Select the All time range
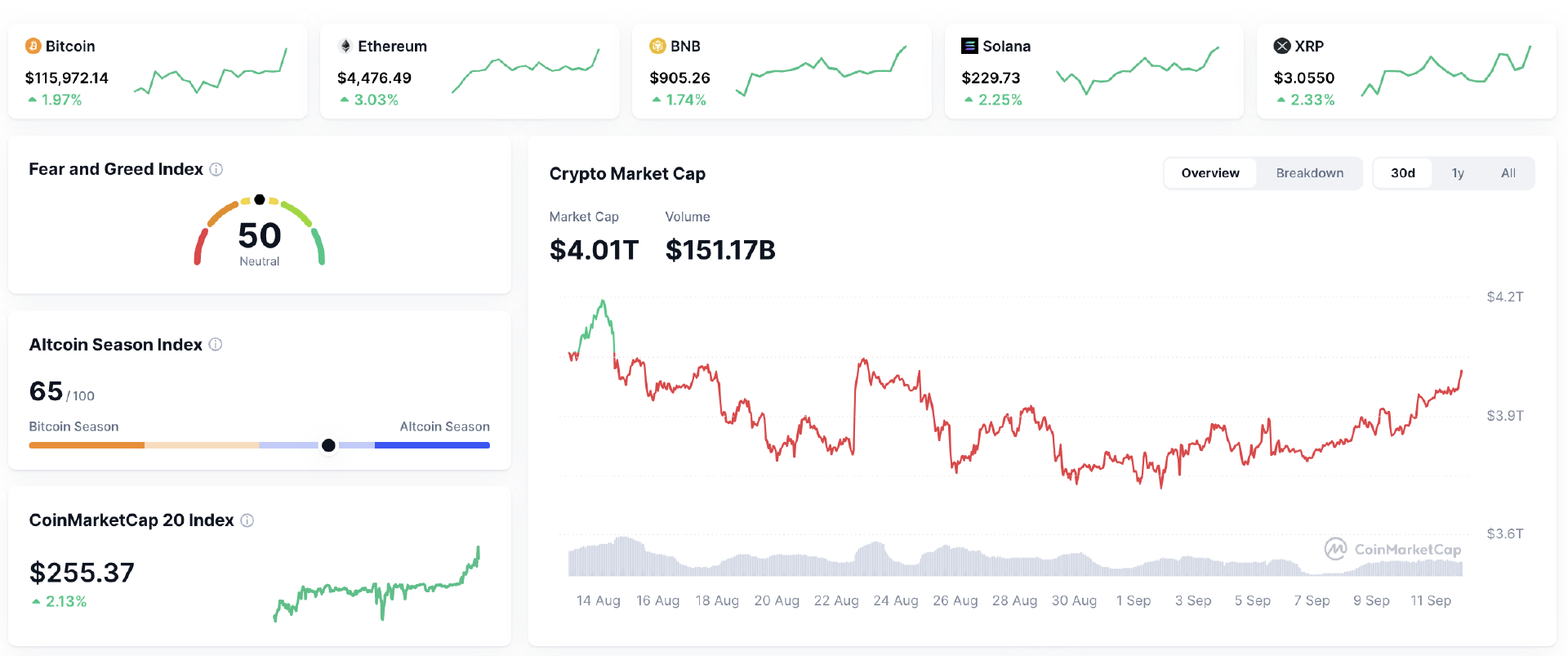 pos(1508,173)
